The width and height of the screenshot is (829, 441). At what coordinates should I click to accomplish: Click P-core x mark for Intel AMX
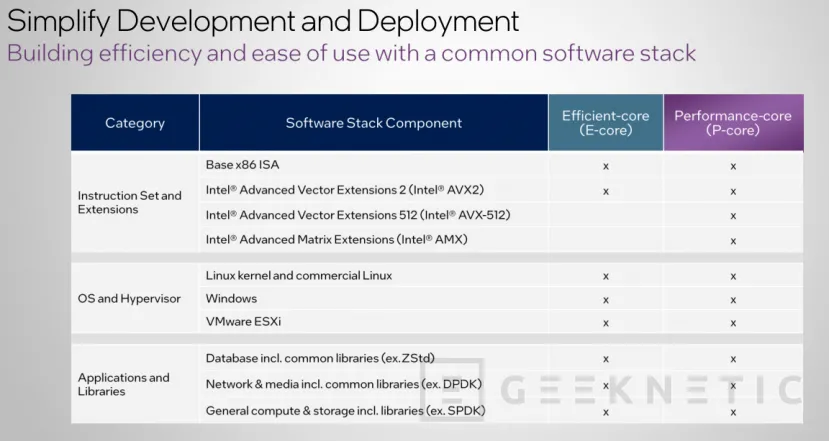tap(733, 241)
